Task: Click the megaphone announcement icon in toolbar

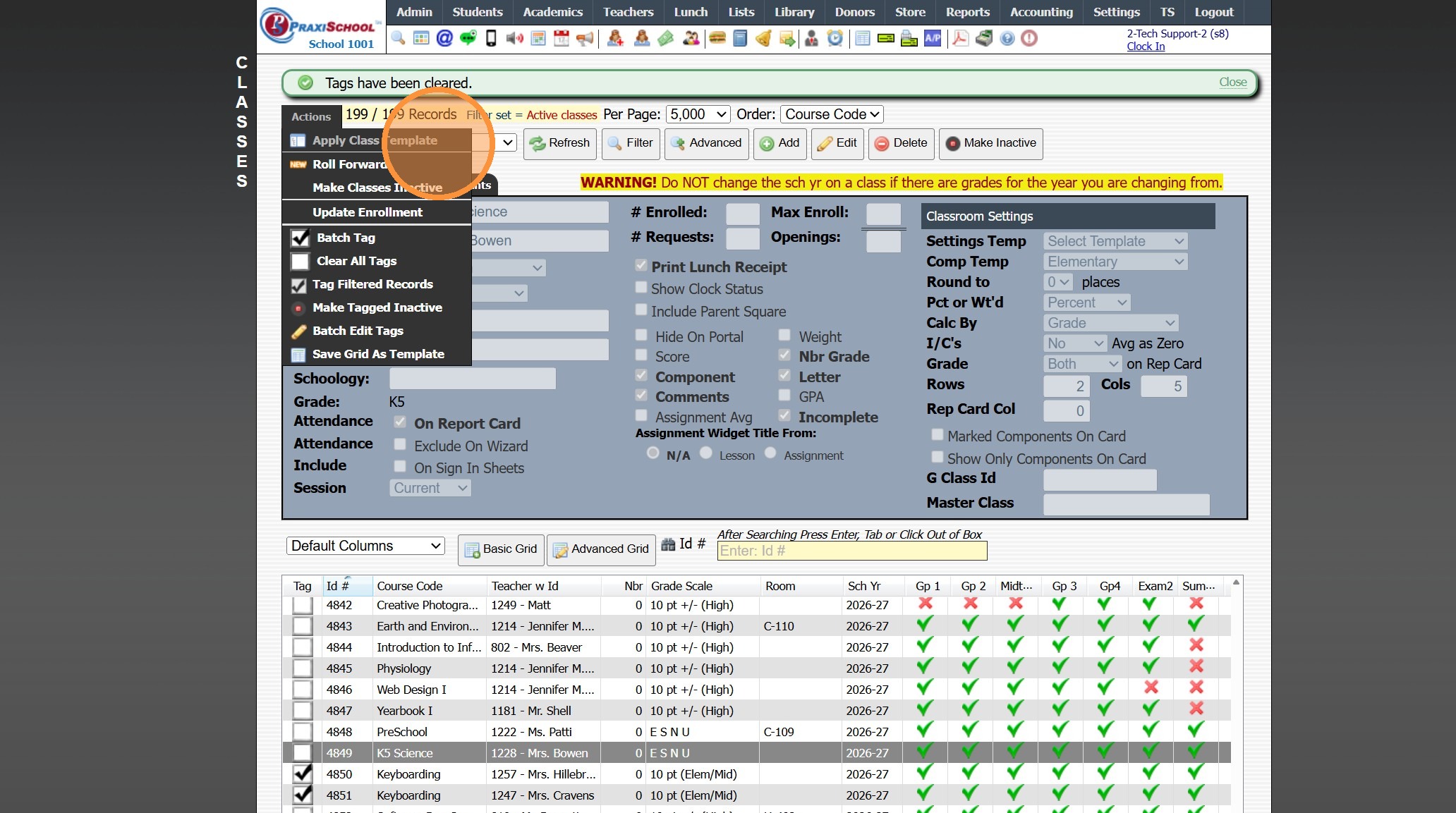Action: 585,38
